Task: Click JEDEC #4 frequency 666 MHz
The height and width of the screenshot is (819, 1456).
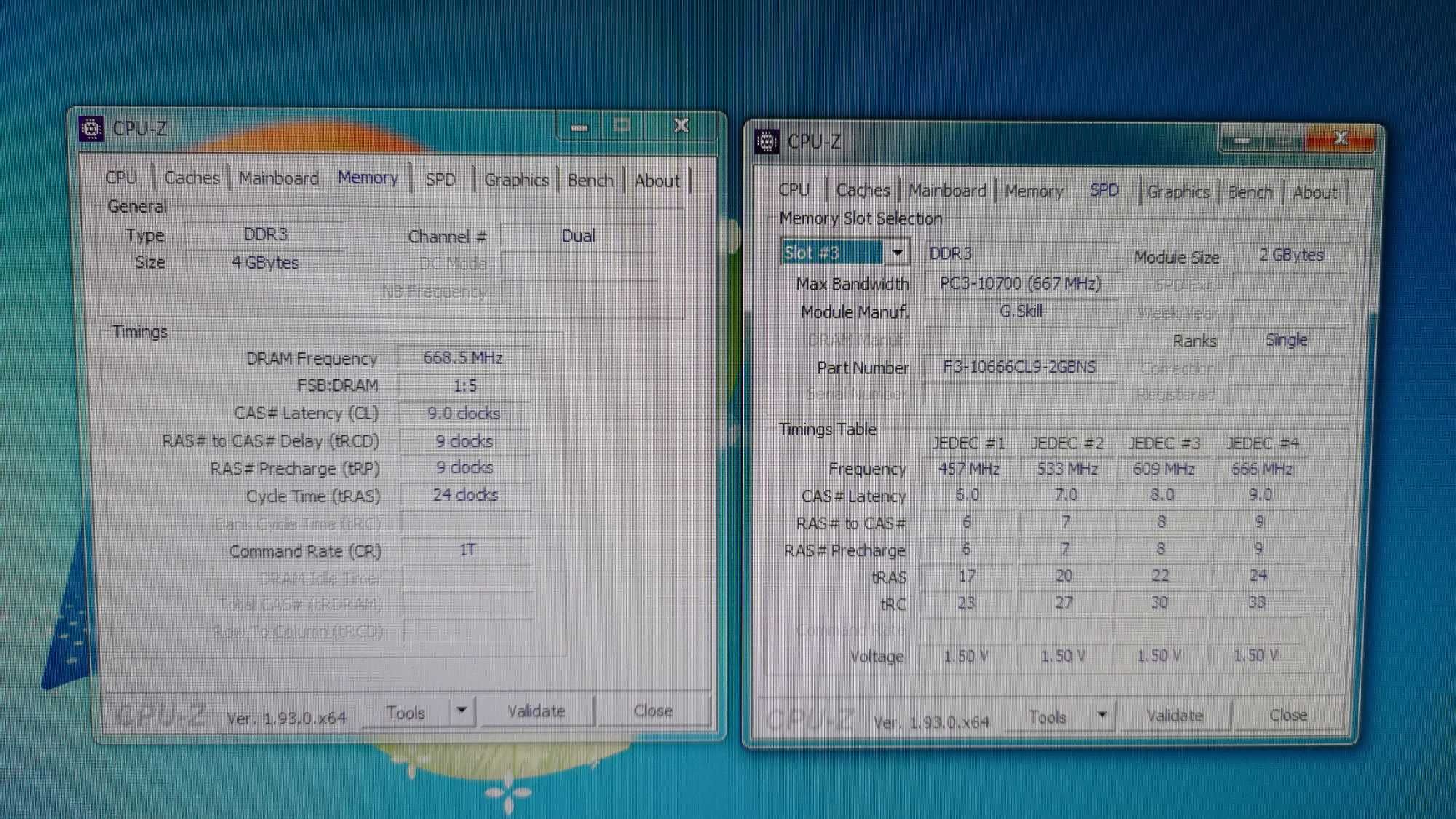Action: [x=1262, y=470]
